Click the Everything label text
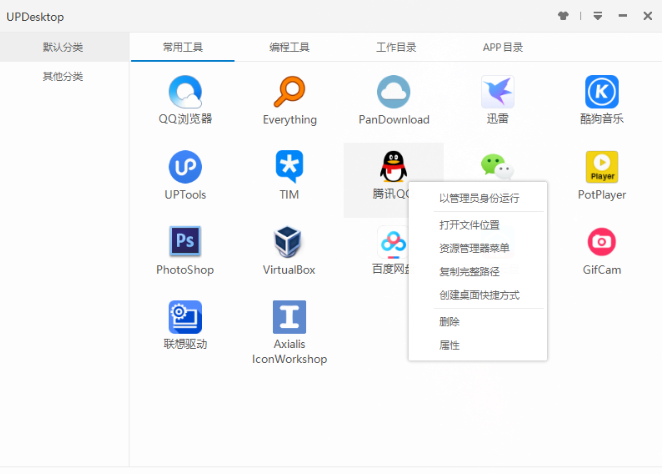The height and width of the screenshot is (474, 662). 290,120
